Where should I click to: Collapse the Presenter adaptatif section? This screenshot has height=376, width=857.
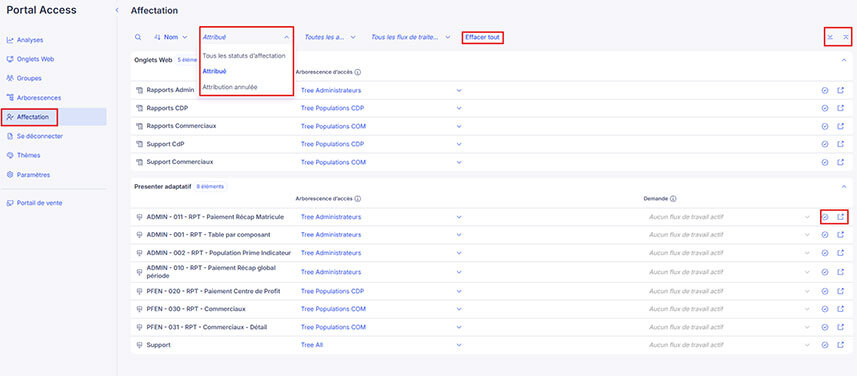[844, 186]
